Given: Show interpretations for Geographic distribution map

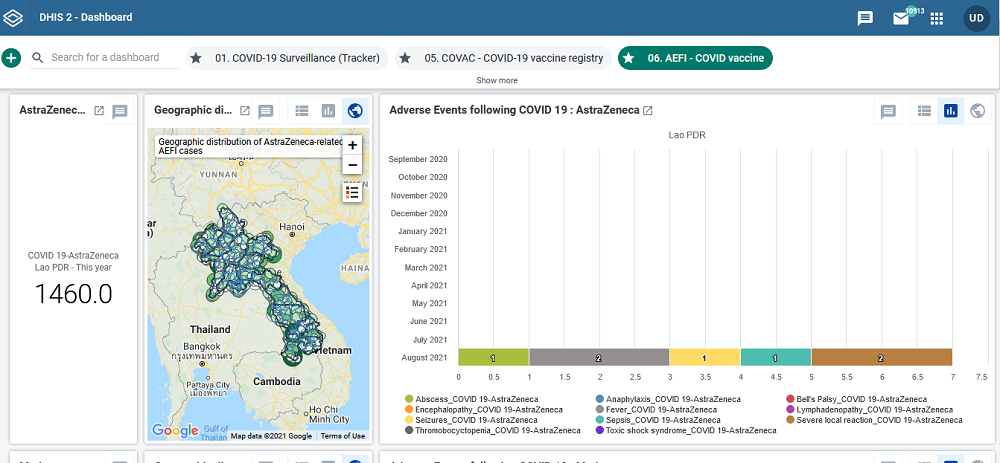Looking at the screenshot, I should [265, 112].
